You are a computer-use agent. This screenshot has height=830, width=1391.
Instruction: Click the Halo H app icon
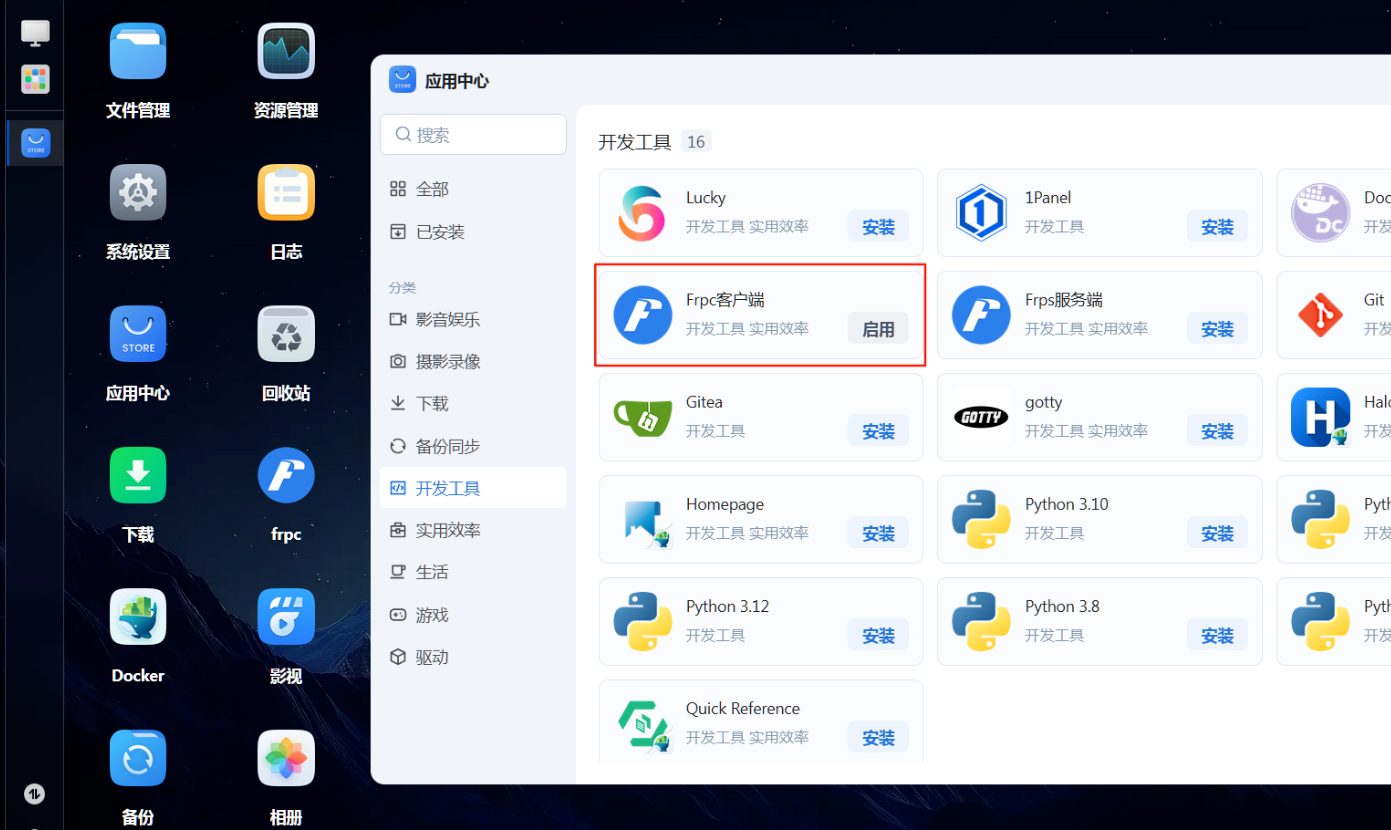[x=1320, y=417]
